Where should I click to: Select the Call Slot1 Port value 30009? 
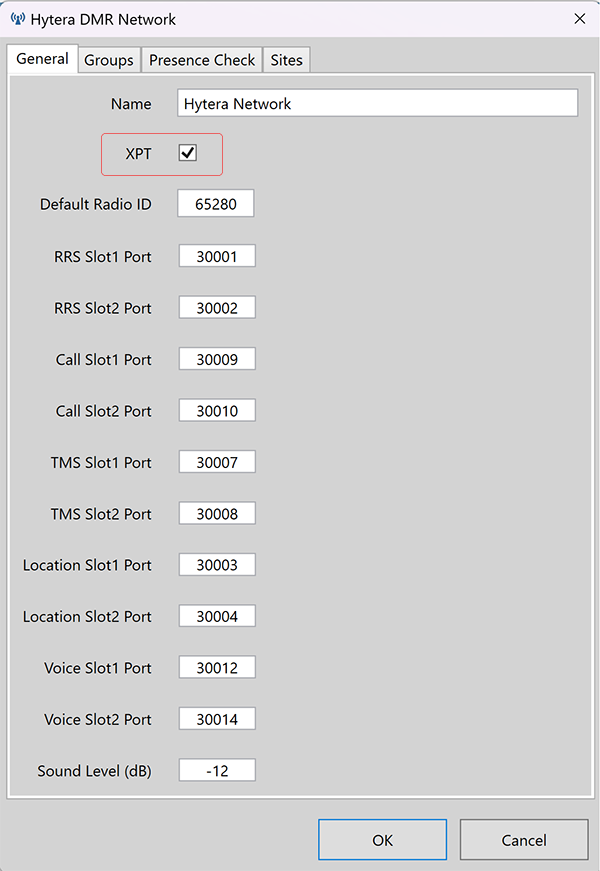(x=217, y=358)
